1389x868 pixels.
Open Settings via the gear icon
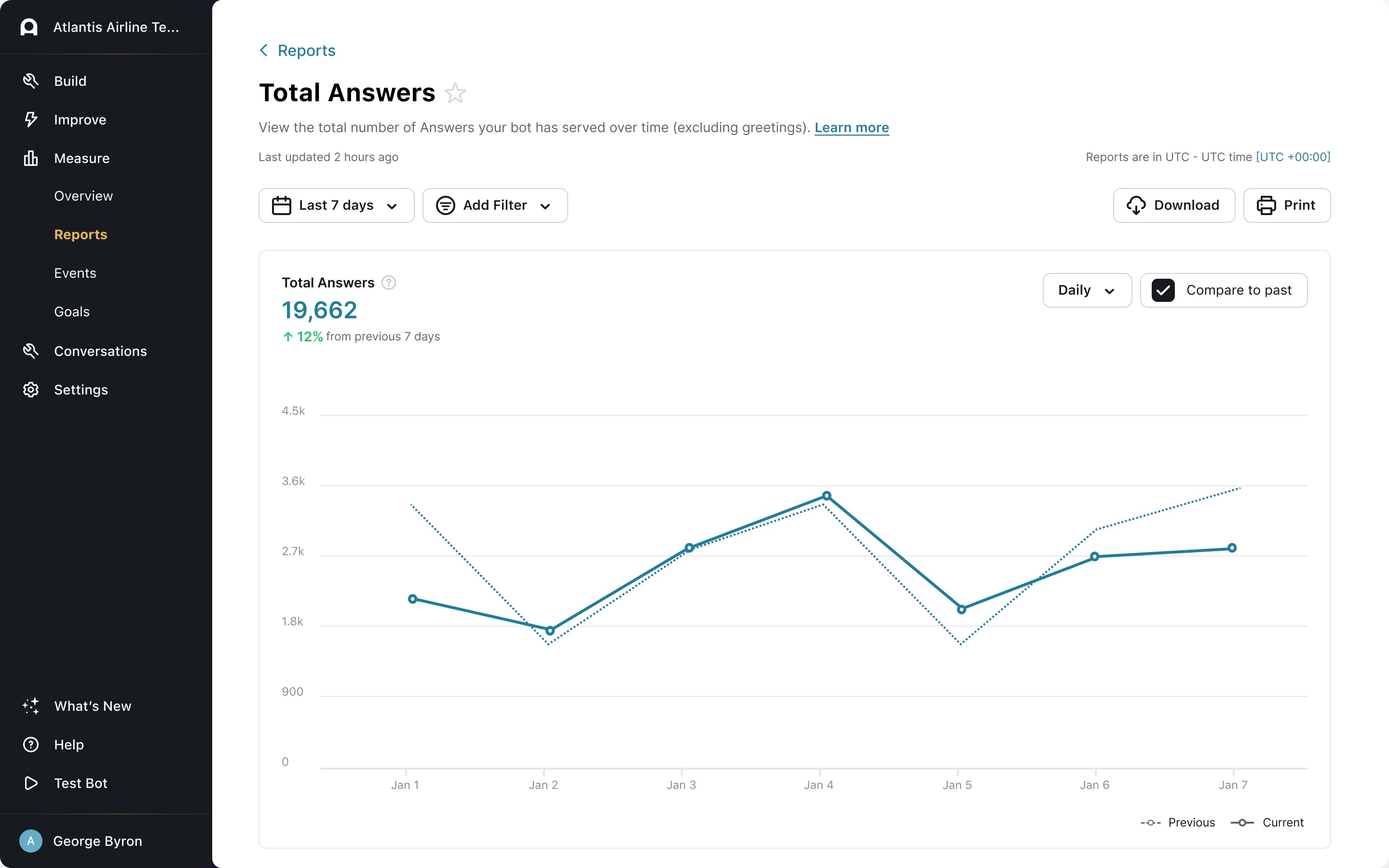(x=30, y=390)
